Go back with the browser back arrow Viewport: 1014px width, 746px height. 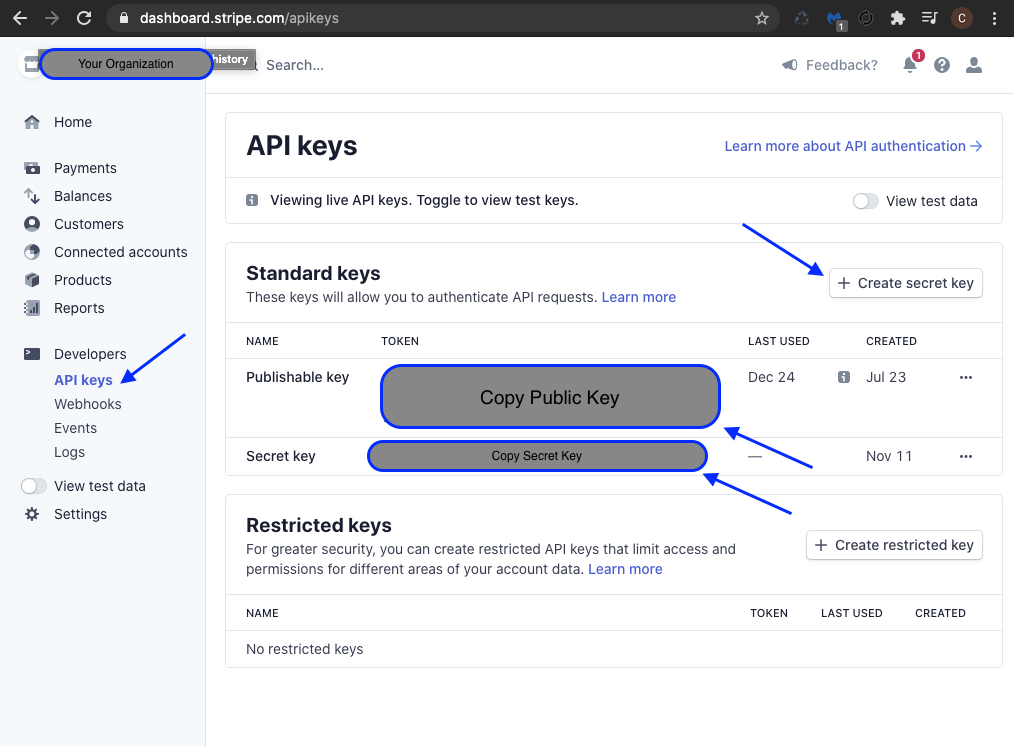(20, 18)
